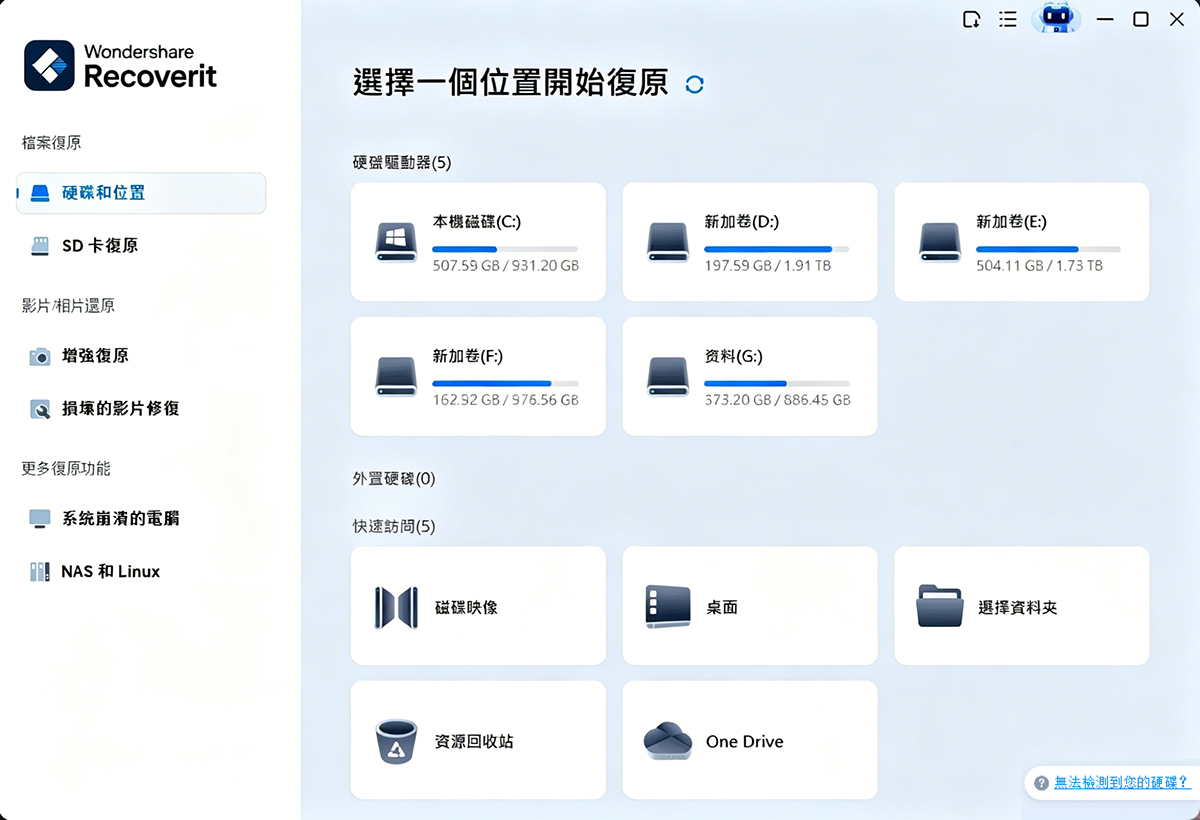Click the drive icon for 新加卷(D:)
Image resolution: width=1200 pixels, height=820 pixels.
point(668,242)
